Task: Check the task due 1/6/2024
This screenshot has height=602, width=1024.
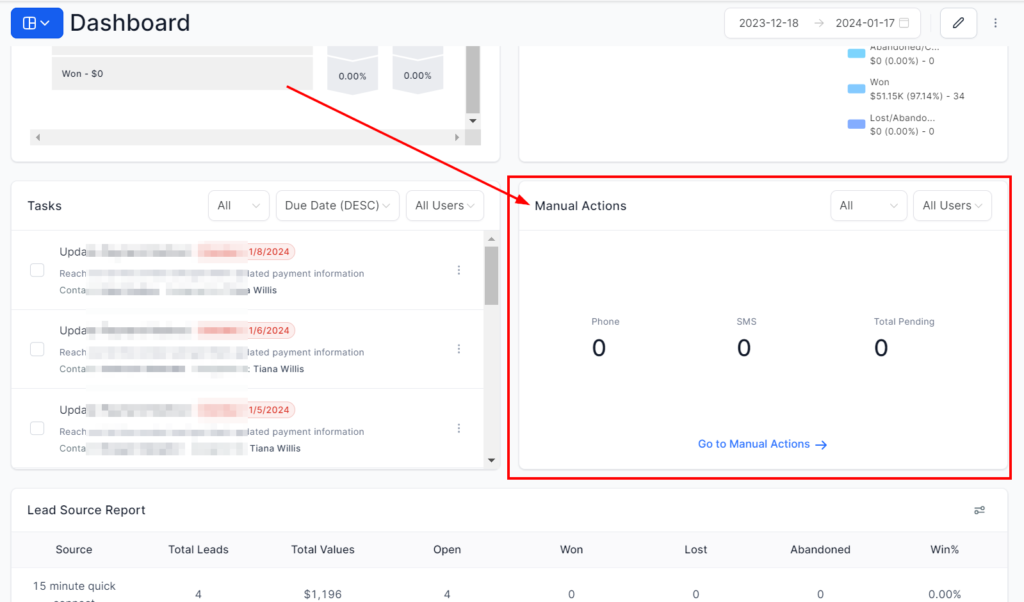Action: pyautogui.click(x=37, y=349)
